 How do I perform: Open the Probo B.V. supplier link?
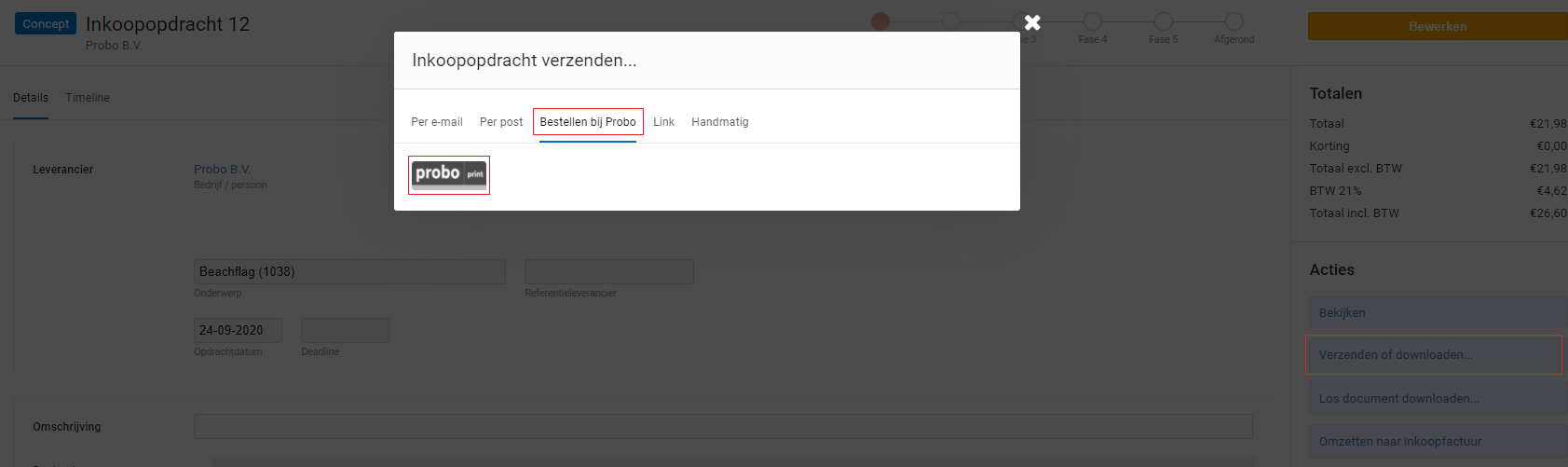tap(223, 169)
